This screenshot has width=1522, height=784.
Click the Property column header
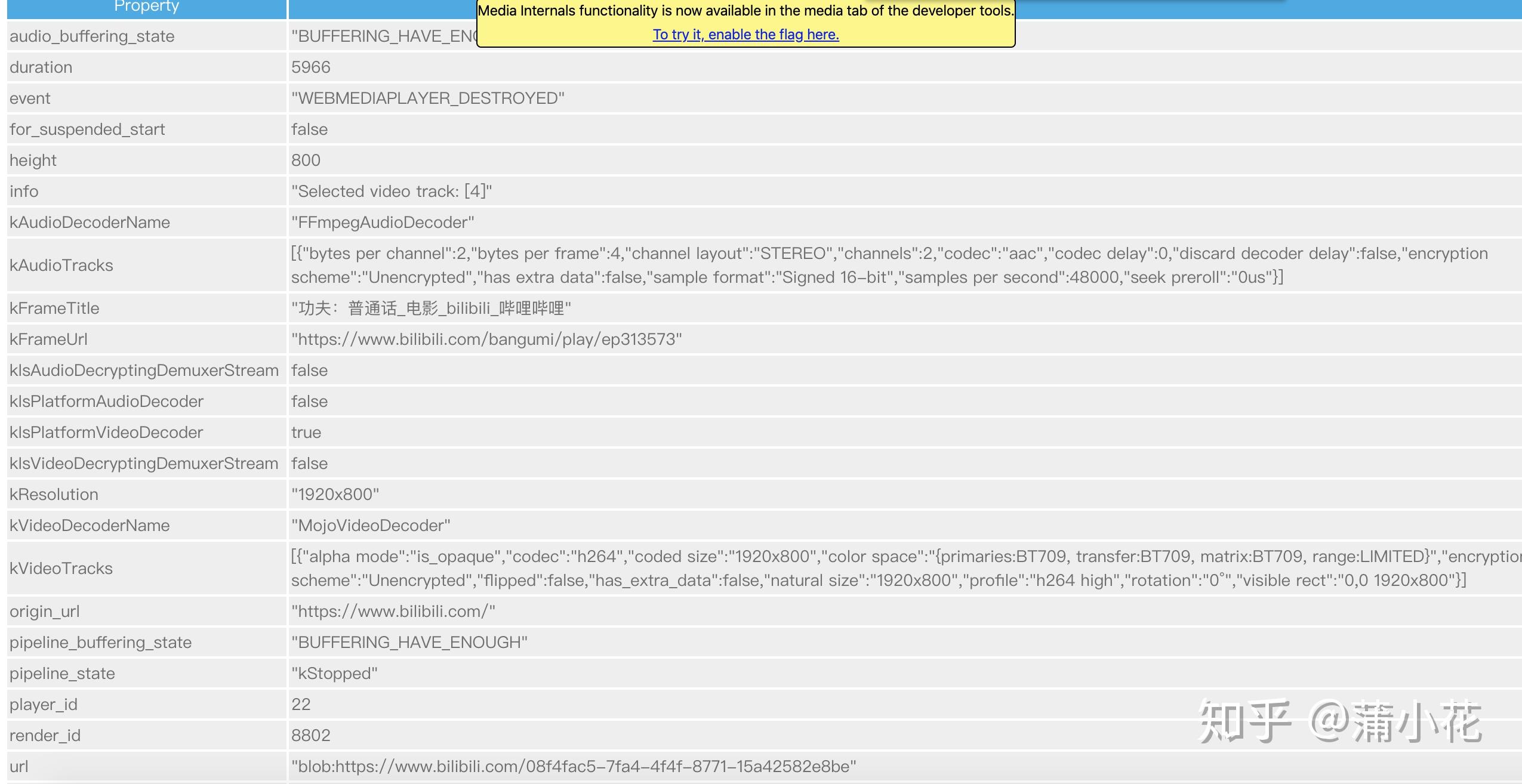(146, 7)
